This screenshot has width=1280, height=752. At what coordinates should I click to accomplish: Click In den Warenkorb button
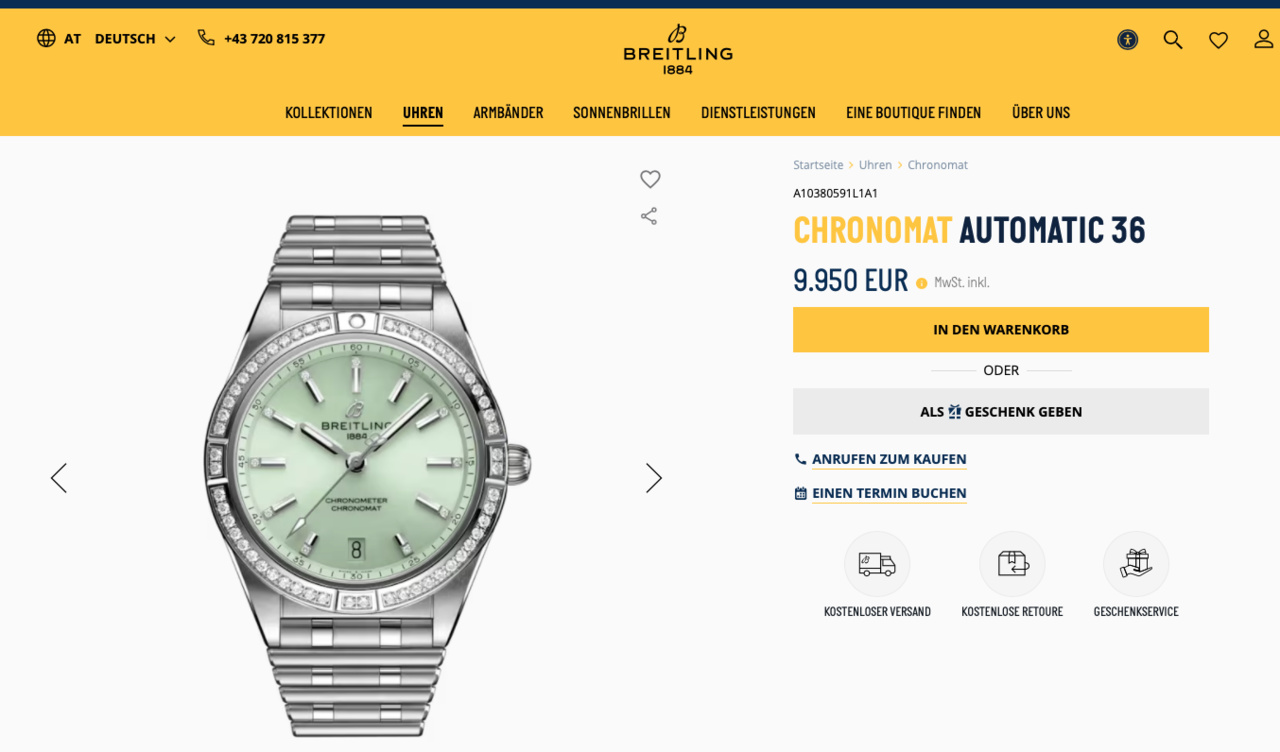[x=1001, y=329]
